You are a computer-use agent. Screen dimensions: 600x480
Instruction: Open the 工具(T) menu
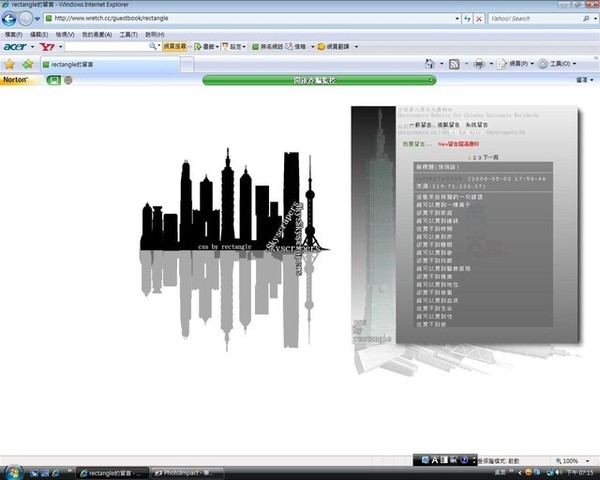point(129,34)
